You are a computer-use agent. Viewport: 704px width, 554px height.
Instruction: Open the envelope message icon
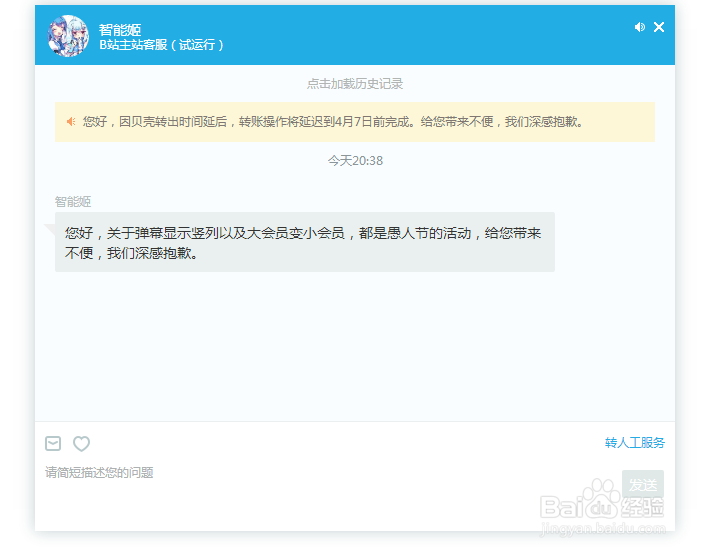click(x=53, y=444)
